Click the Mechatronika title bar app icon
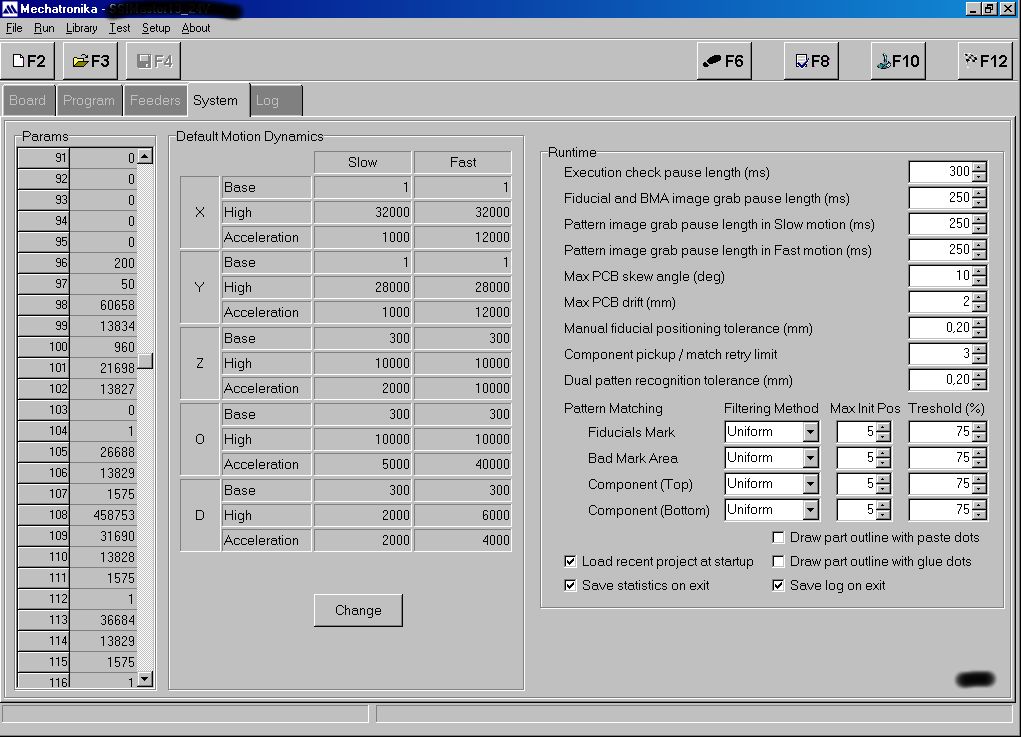This screenshot has height=737, width=1021. tap(9, 8)
